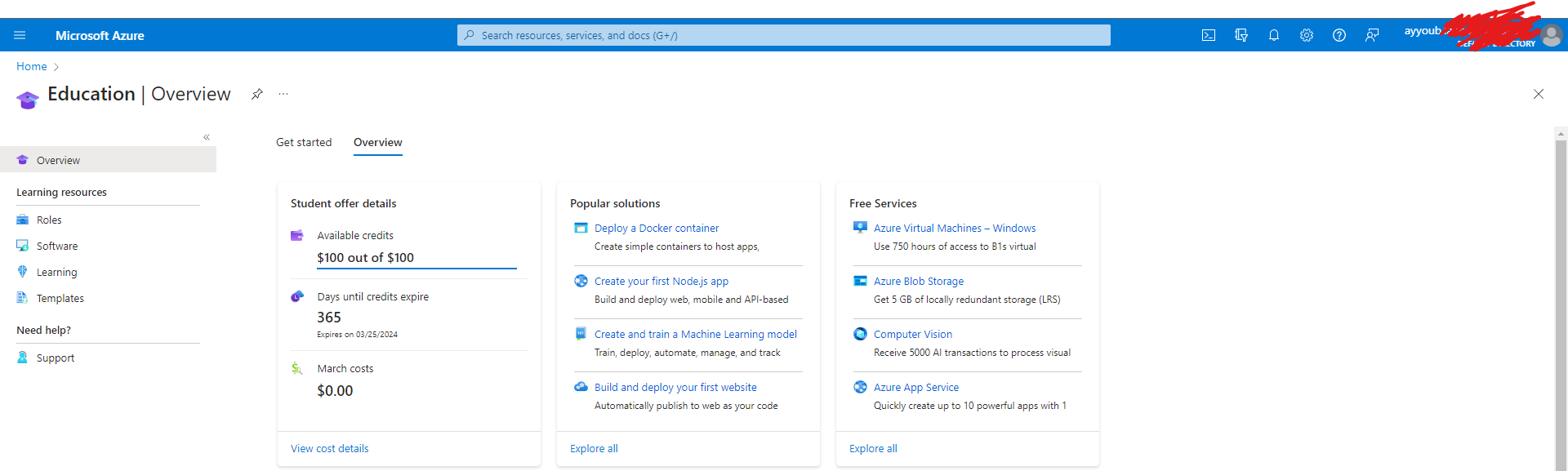Go to Home breadcrumb link
This screenshot has width=1568, height=471.
click(x=32, y=66)
